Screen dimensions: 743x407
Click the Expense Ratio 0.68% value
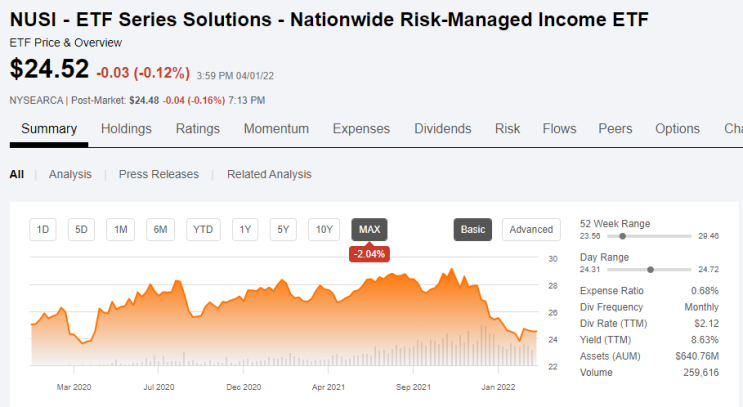pyautogui.click(x=705, y=291)
